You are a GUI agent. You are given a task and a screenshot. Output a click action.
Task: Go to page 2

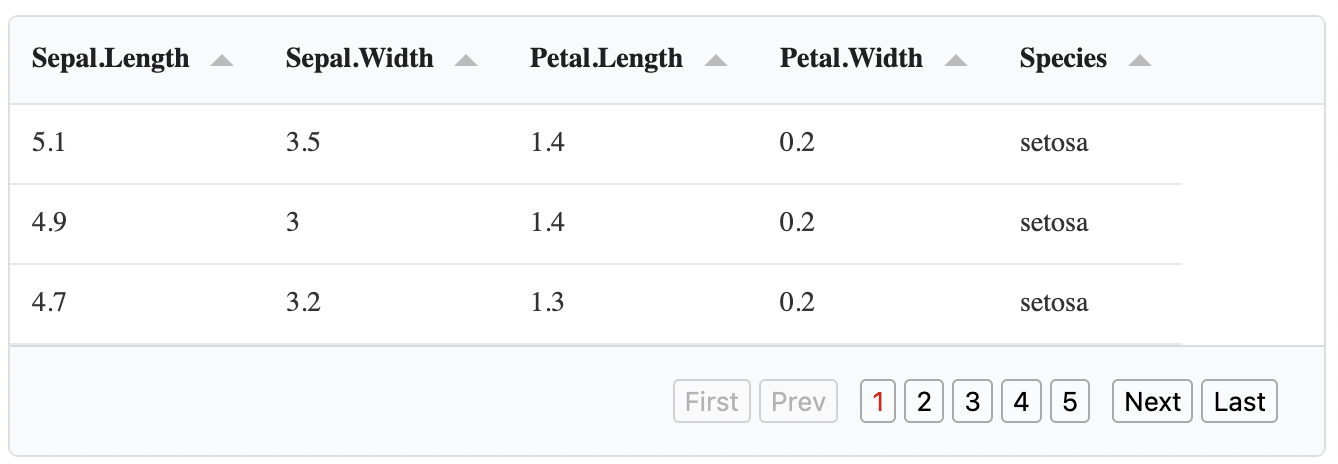(924, 402)
